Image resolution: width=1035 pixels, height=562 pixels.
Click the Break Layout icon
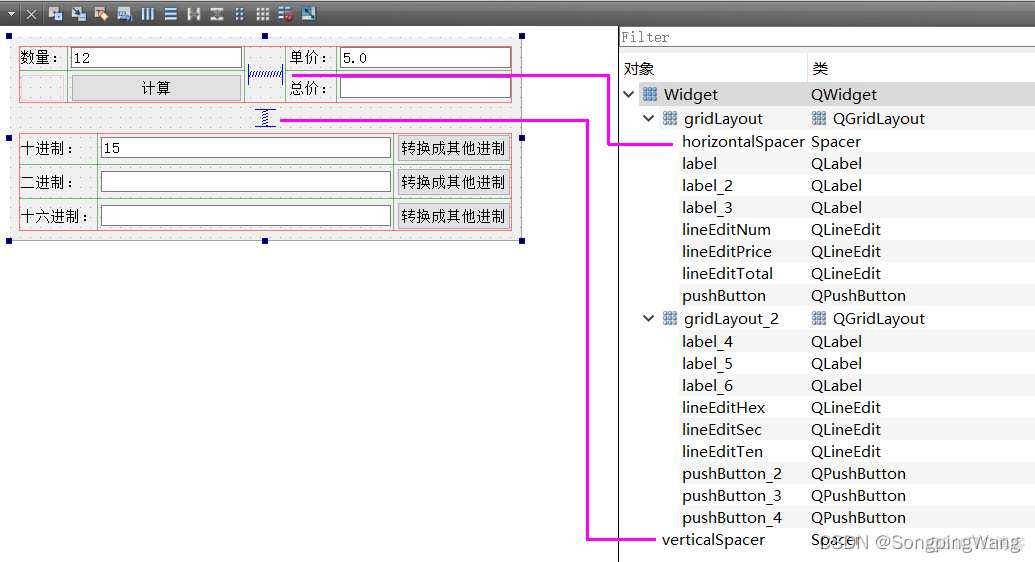click(x=285, y=13)
